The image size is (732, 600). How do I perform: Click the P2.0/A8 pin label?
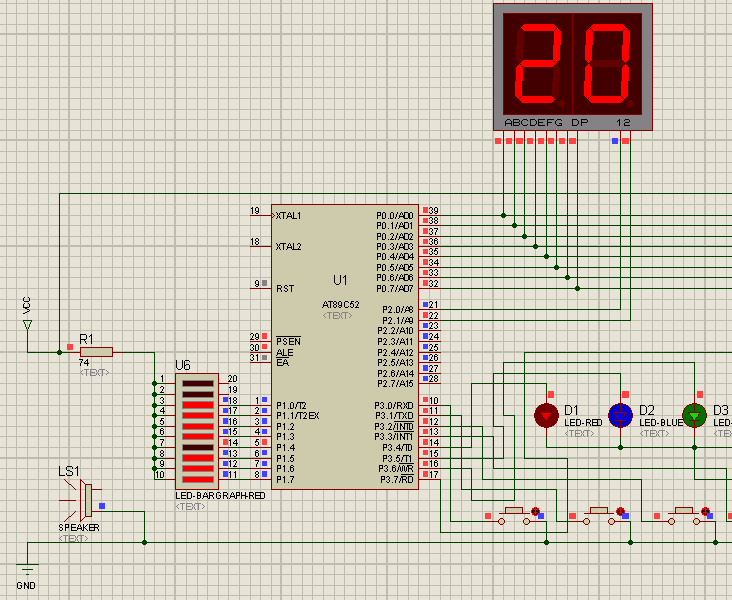(398, 310)
